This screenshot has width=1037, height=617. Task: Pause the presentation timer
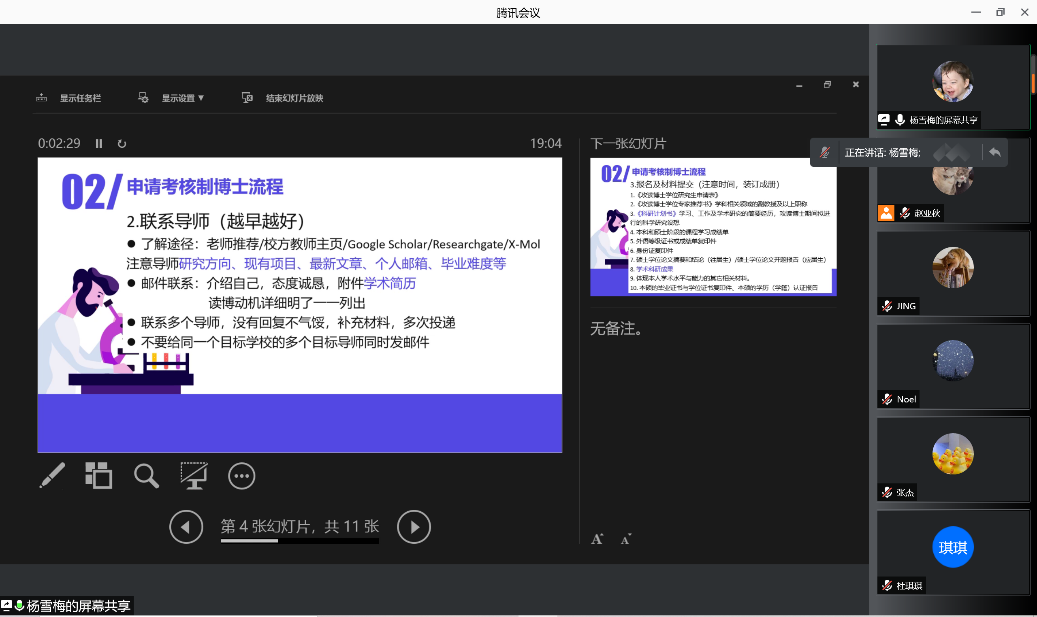click(99, 144)
